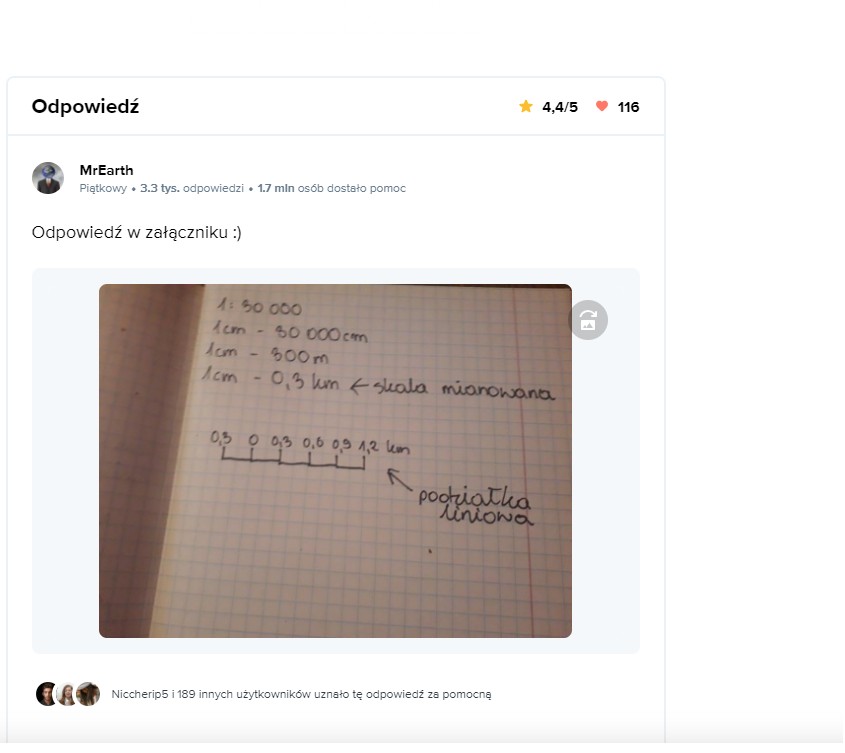Click the third helpful-user avatar
This screenshot has height=753, width=845.
tap(88, 694)
